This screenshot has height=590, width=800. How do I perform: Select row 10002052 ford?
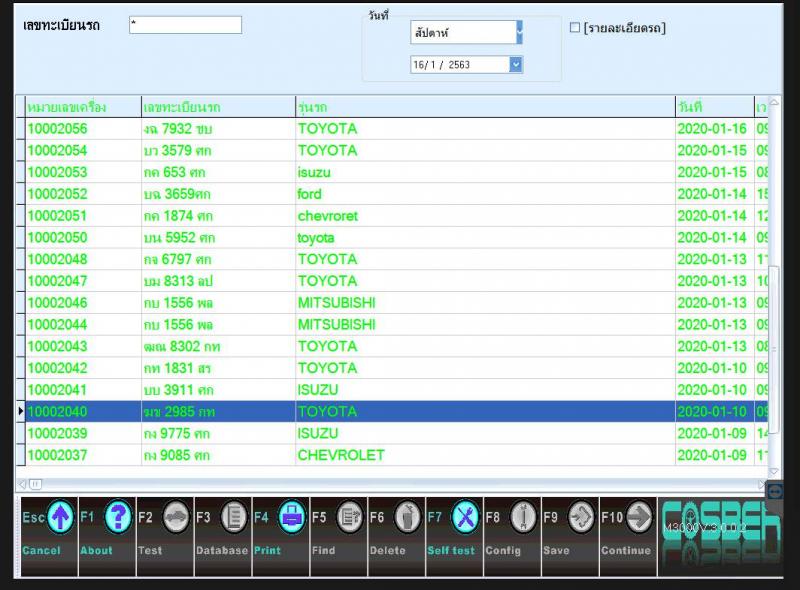click(x=396, y=194)
